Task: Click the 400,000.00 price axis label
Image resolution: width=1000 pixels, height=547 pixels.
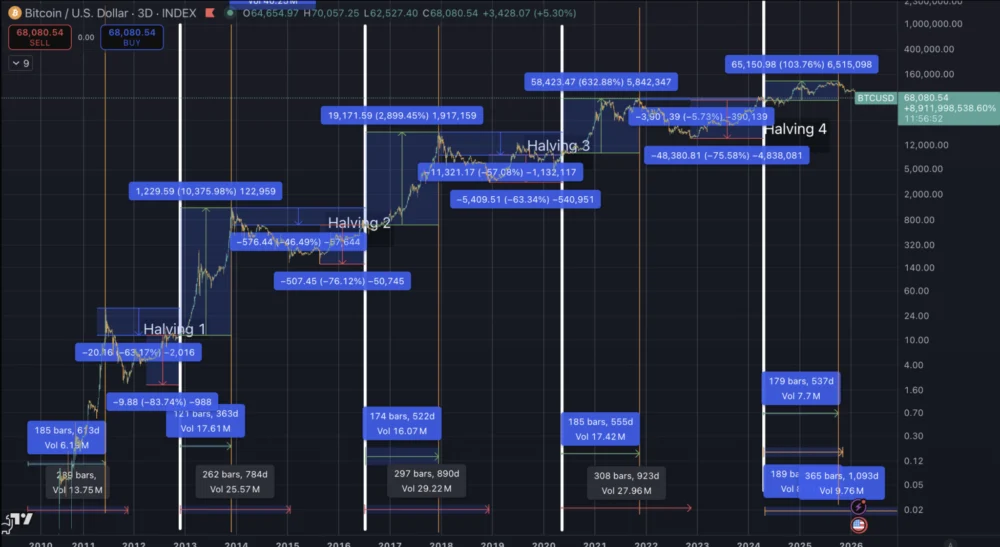Action: [x=929, y=49]
